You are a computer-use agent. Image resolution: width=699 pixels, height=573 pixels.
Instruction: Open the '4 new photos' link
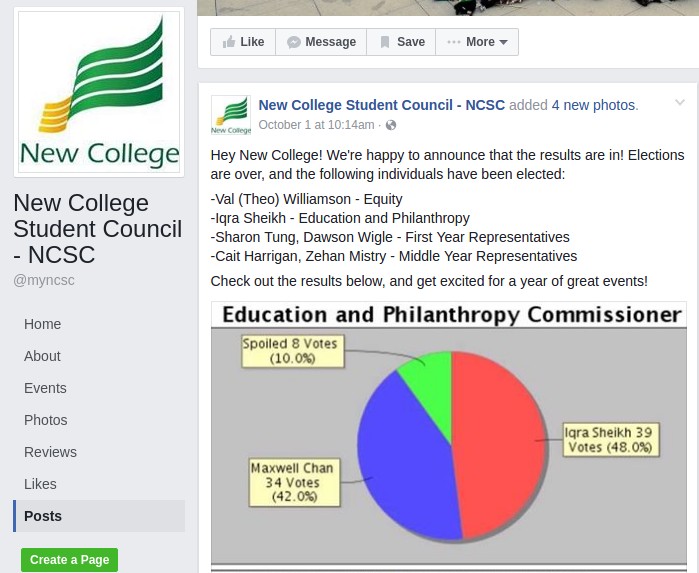coord(594,105)
